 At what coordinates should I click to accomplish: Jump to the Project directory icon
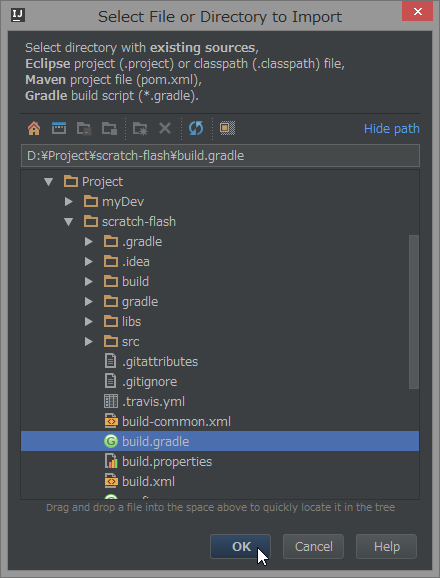click(84, 128)
